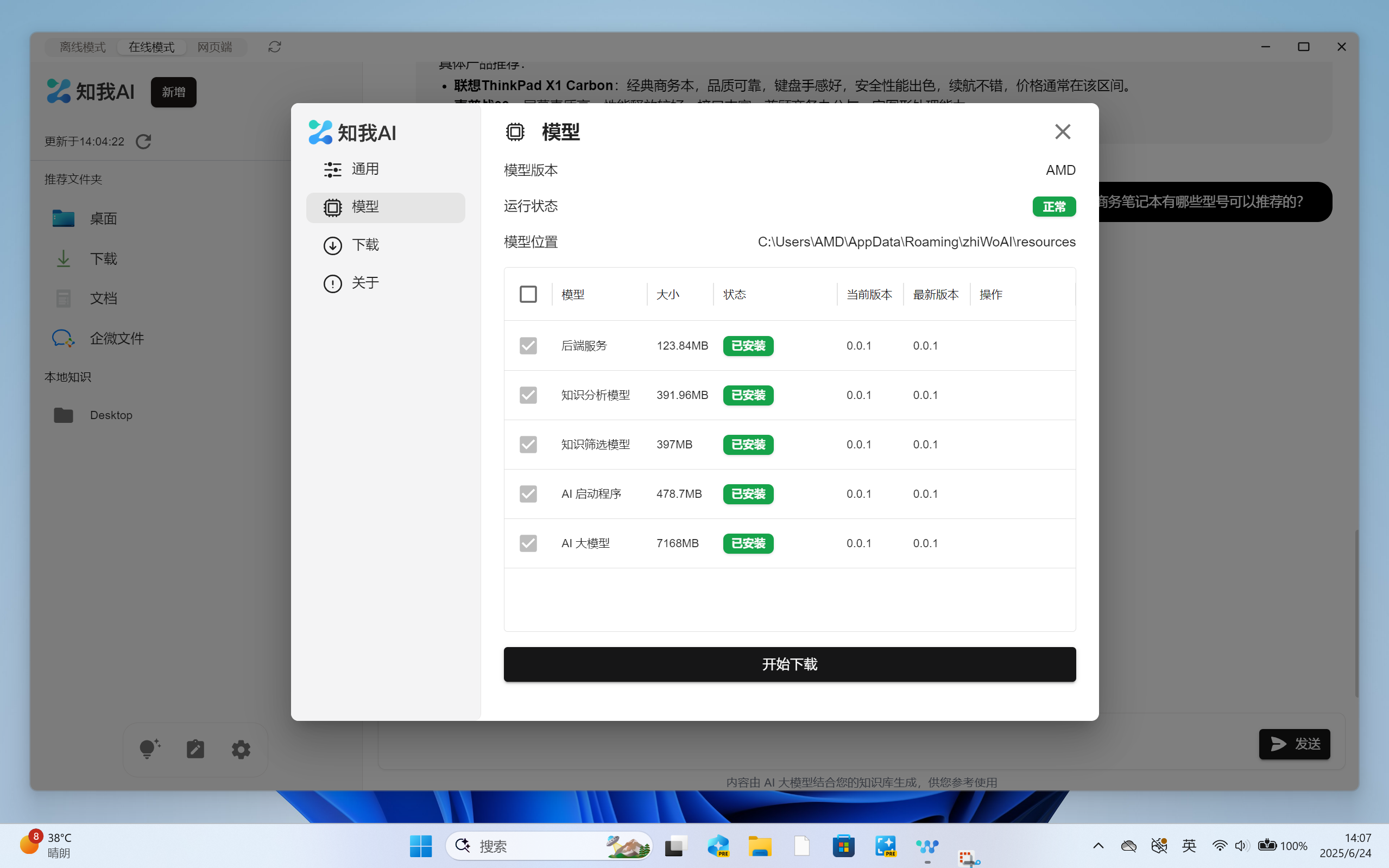Open the 关于 about section
1389x868 pixels.
(x=386, y=283)
